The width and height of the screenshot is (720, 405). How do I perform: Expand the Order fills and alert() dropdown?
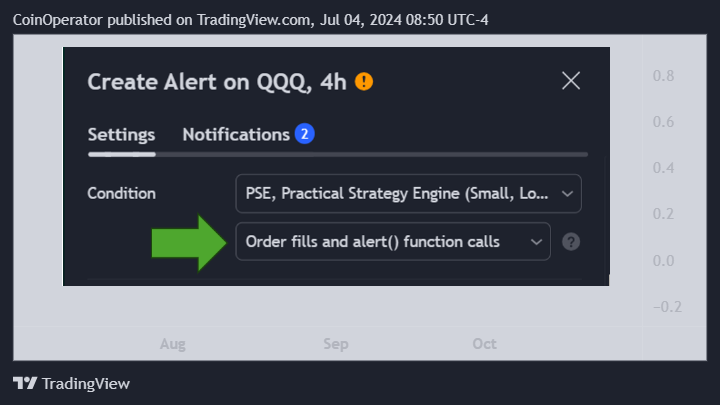tap(393, 242)
